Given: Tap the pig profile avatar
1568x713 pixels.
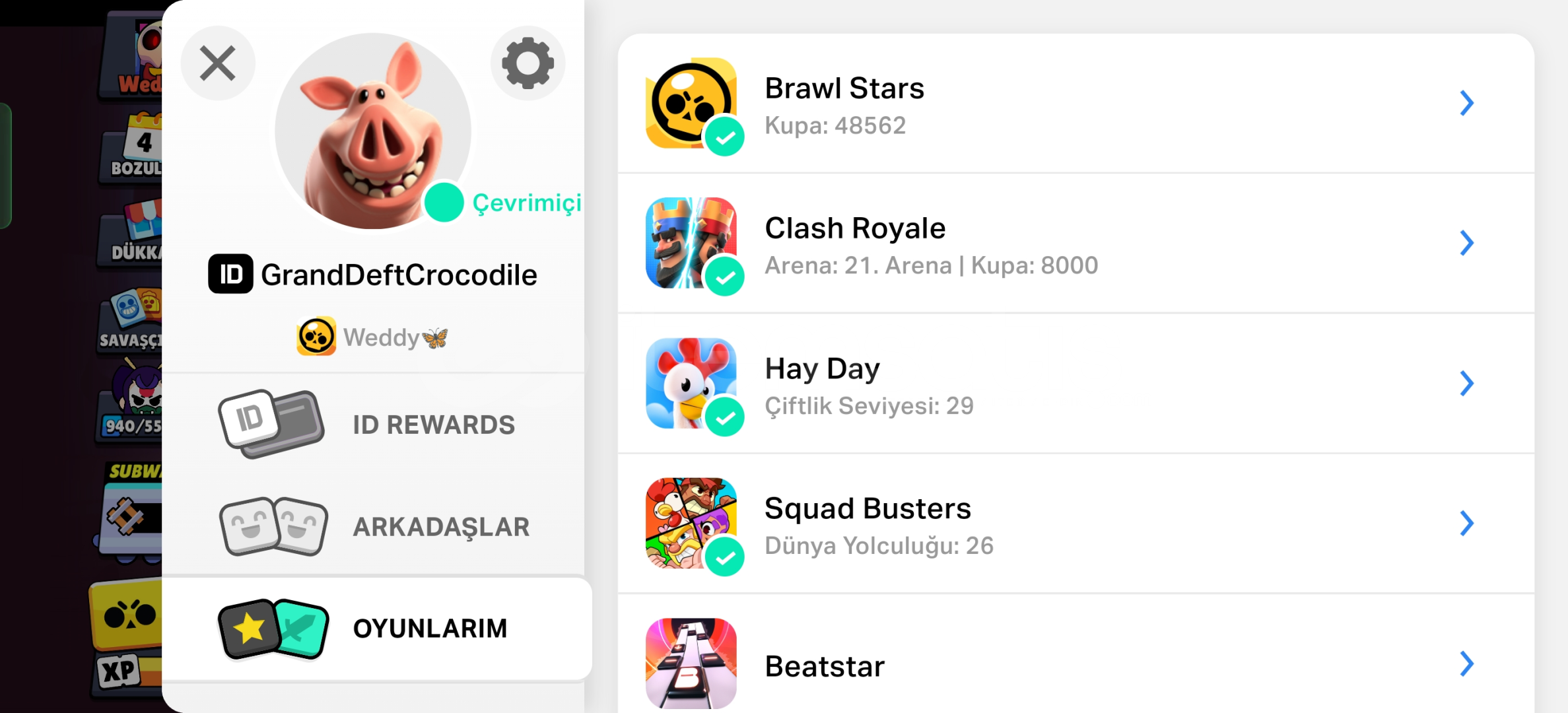Looking at the screenshot, I should (373, 131).
